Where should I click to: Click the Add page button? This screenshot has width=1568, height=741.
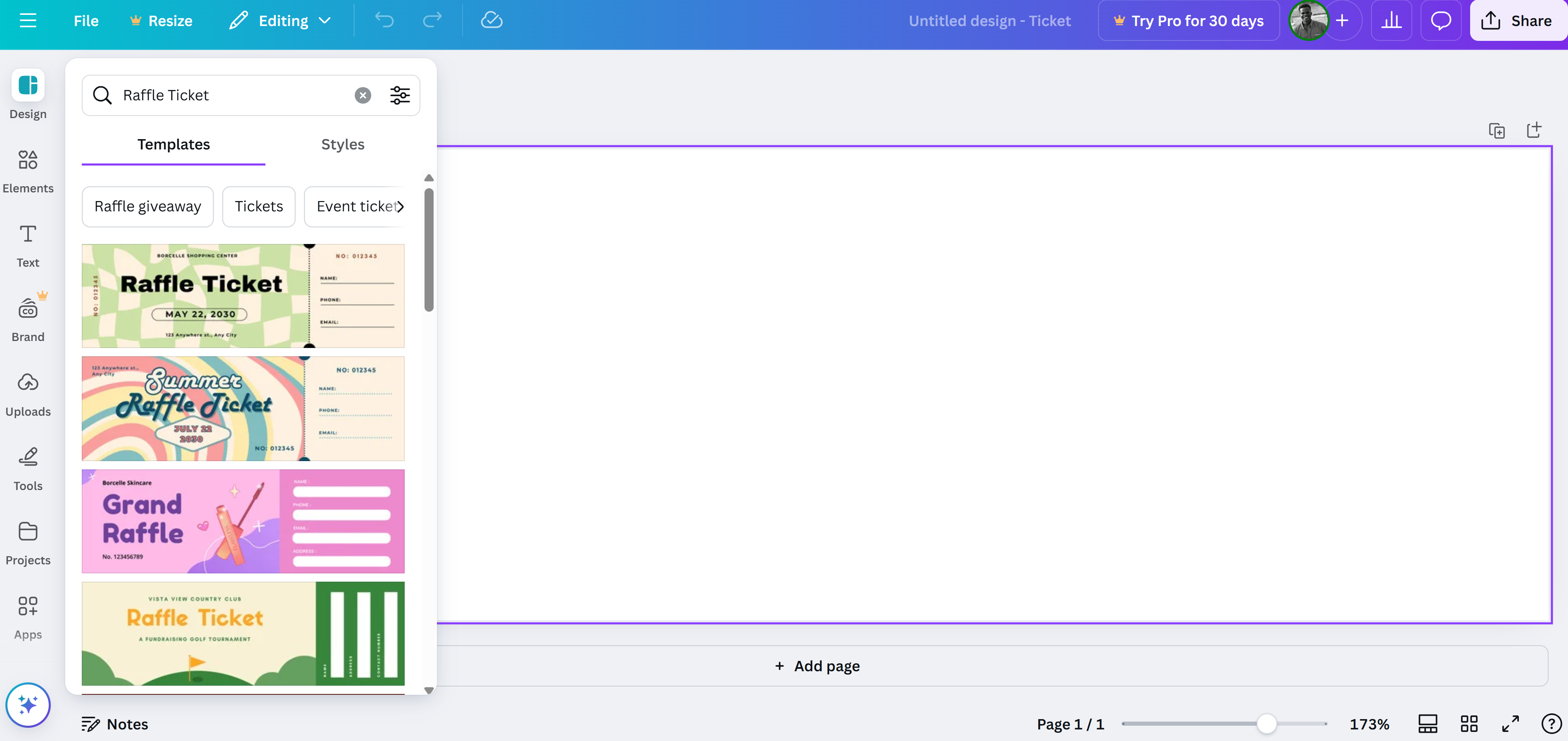tap(817, 666)
